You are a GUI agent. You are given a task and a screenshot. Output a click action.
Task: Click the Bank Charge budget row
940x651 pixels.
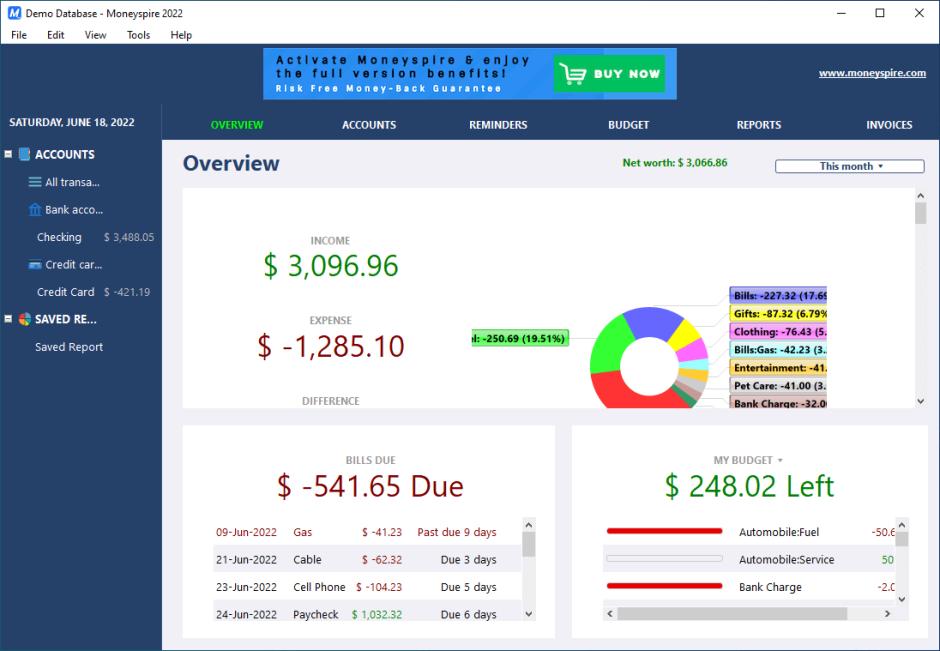click(x=749, y=587)
